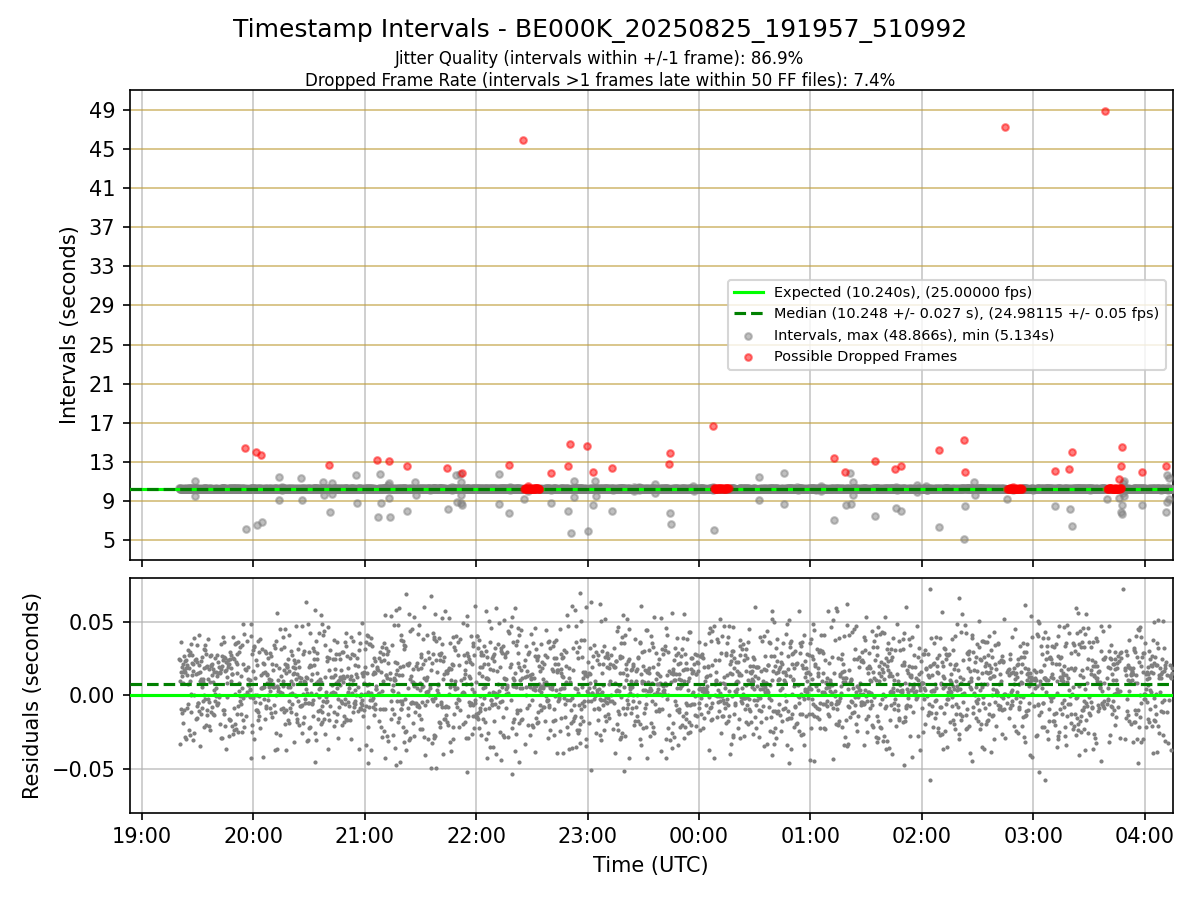Click the red point near 17 seconds after 00:00
Image resolution: width=1200 pixels, height=900 pixels.
(x=713, y=426)
